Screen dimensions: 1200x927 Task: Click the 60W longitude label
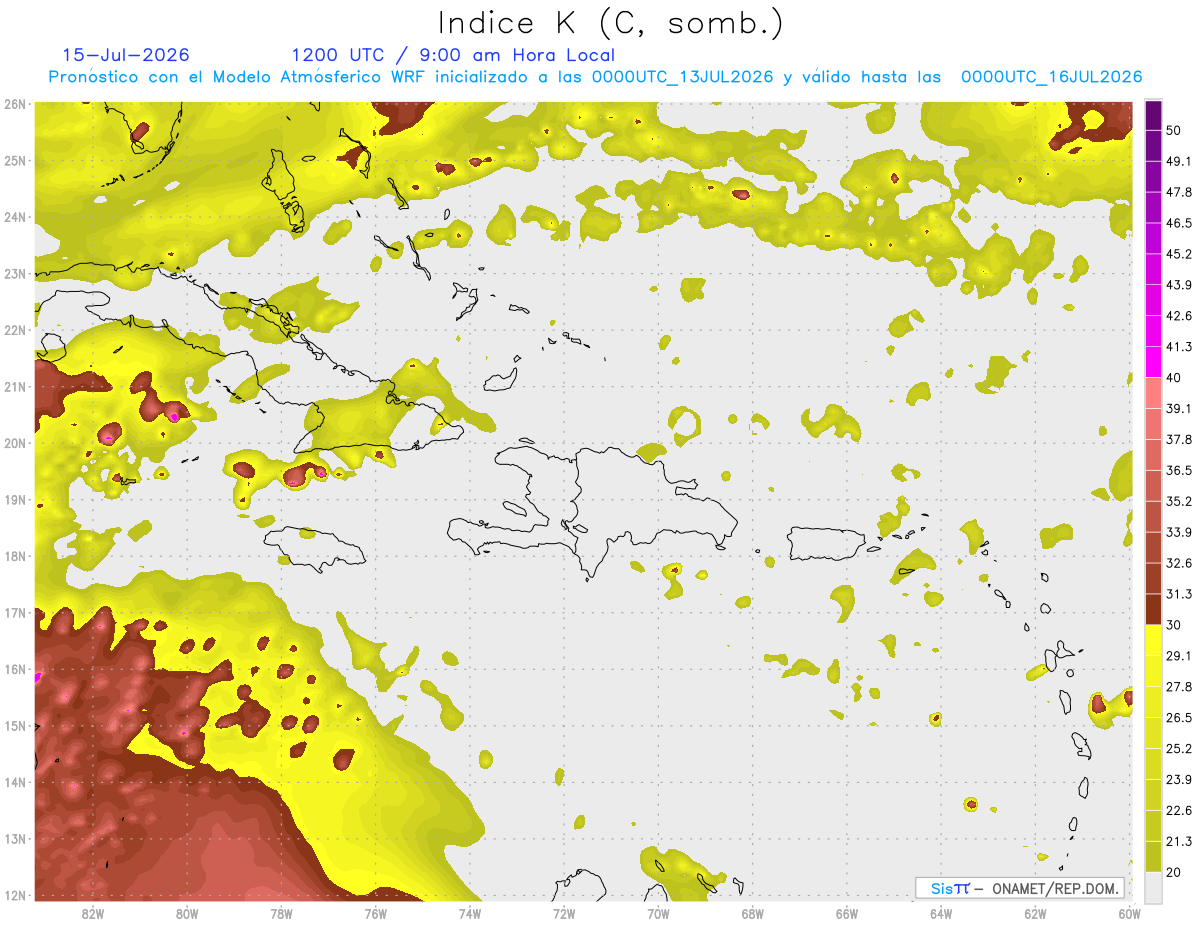point(1129,913)
